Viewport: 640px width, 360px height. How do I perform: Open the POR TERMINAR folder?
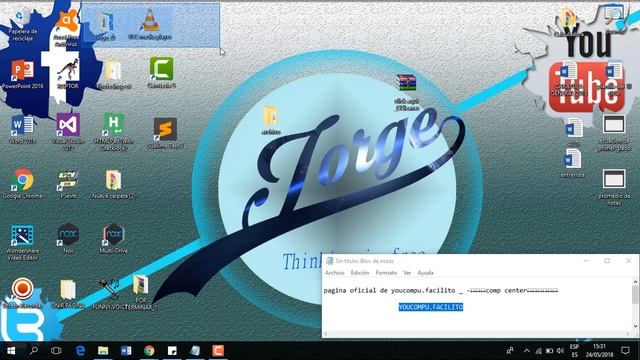tap(141, 292)
